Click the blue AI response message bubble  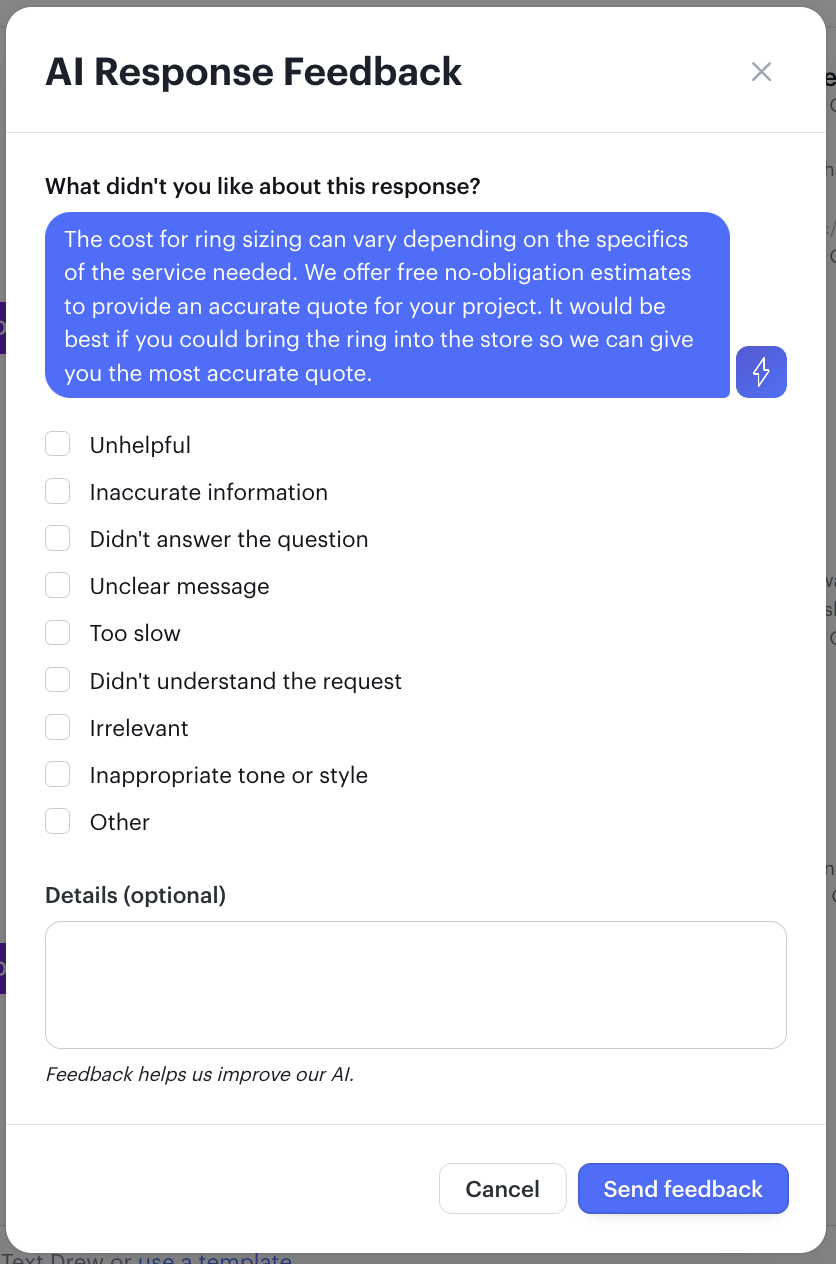click(388, 305)
